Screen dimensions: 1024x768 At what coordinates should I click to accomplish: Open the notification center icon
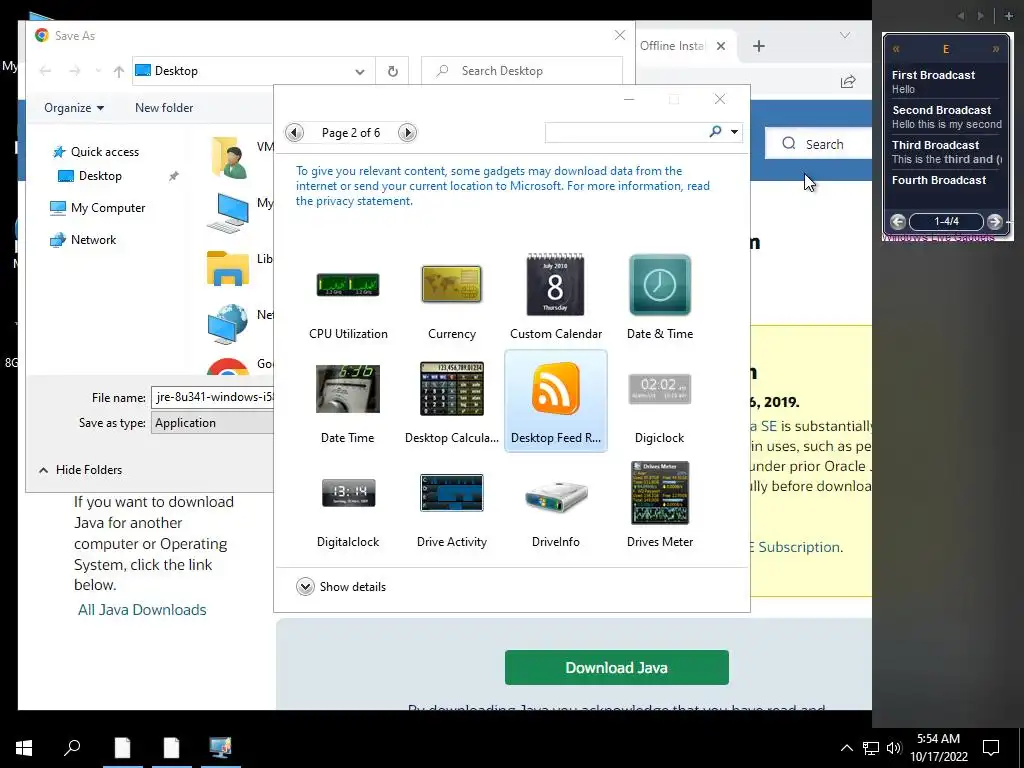pos(991,748)
